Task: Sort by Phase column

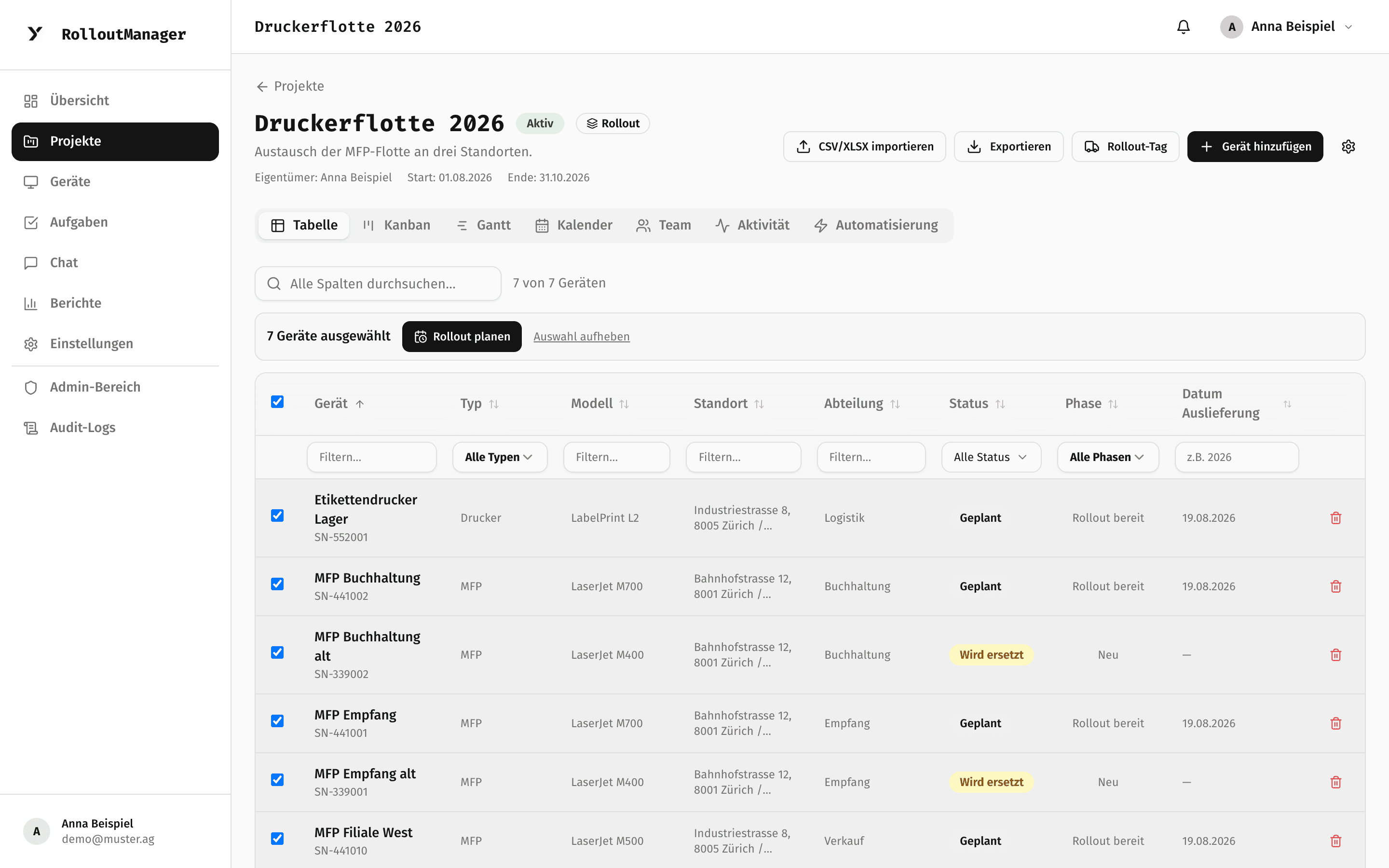Action: tap(1113, 404)
